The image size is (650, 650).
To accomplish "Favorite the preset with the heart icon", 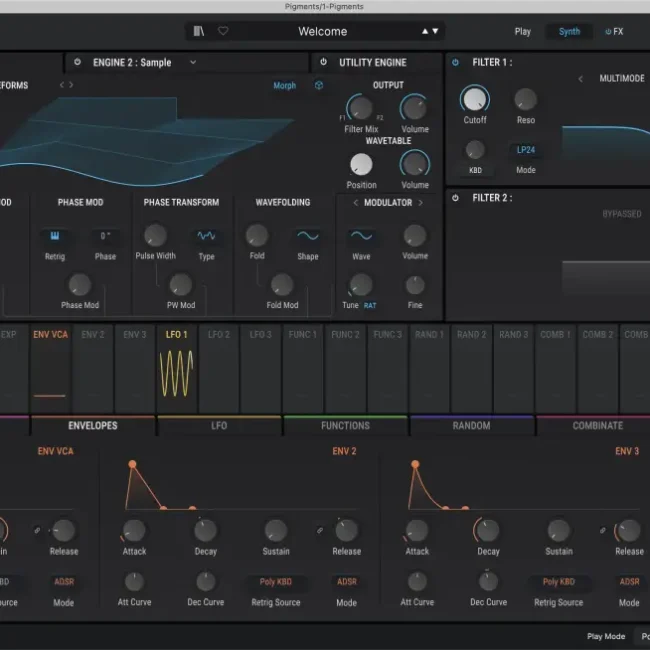I will click(x=223, y=31).
